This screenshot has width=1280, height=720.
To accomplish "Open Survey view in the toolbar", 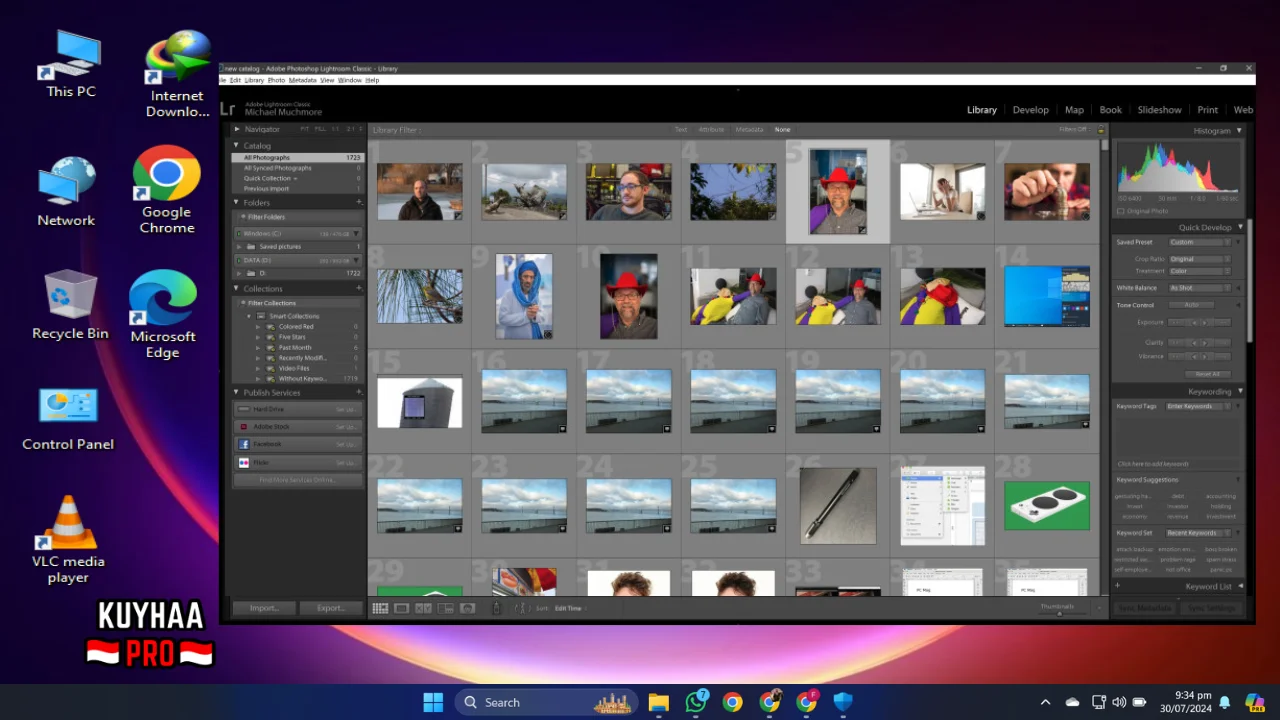I will (x=445, y=608).
